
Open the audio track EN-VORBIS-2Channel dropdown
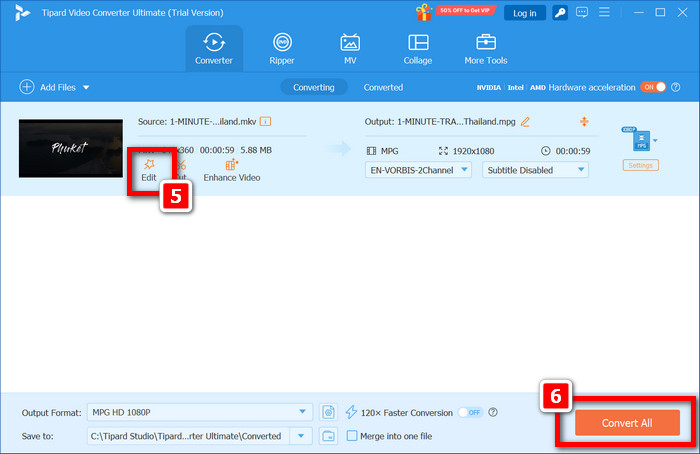418,170
